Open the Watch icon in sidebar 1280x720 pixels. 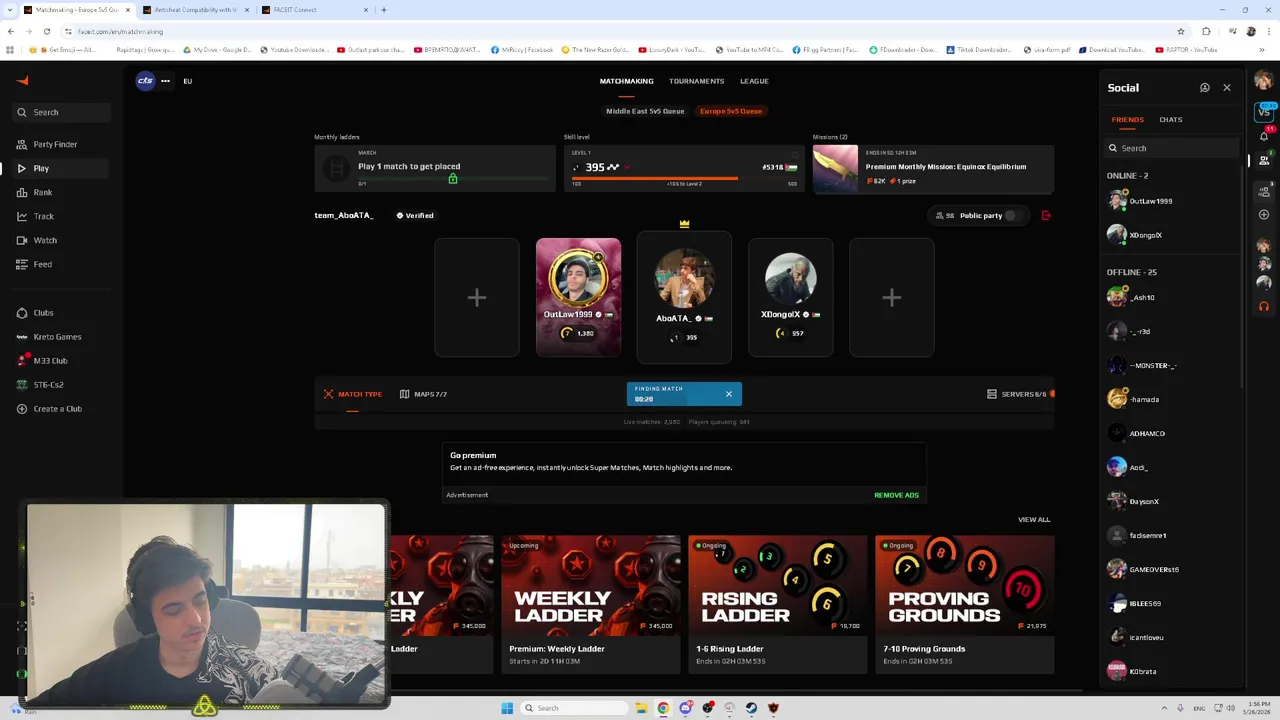point(22,240)
